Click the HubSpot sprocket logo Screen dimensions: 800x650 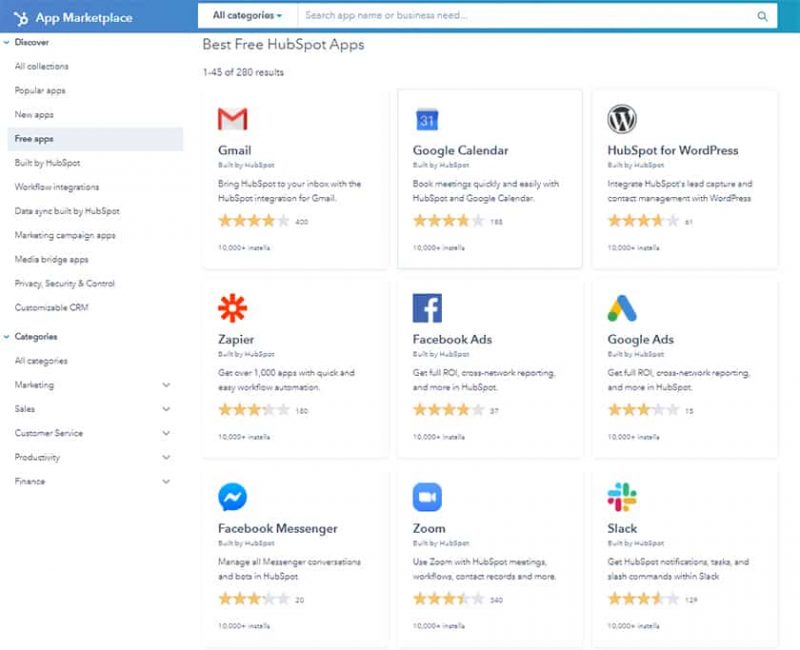tap(21, 18)
